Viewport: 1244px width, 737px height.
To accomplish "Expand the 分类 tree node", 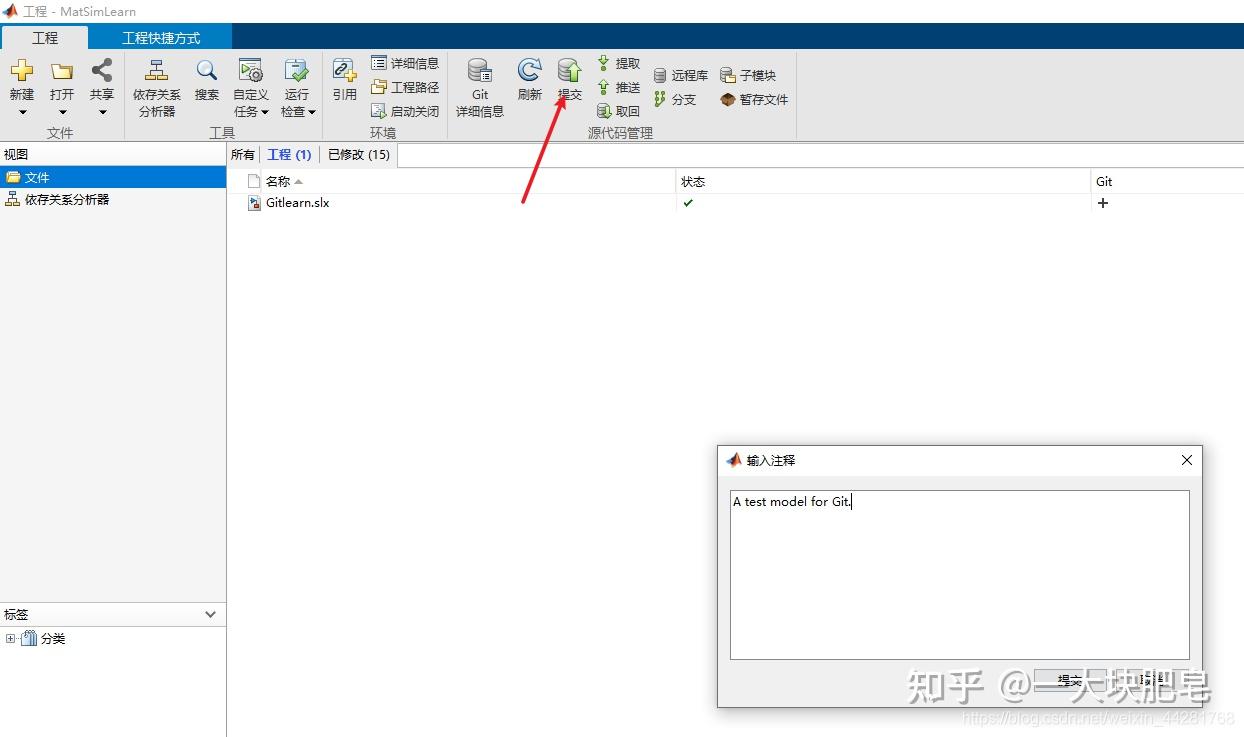I will (9, 638).
